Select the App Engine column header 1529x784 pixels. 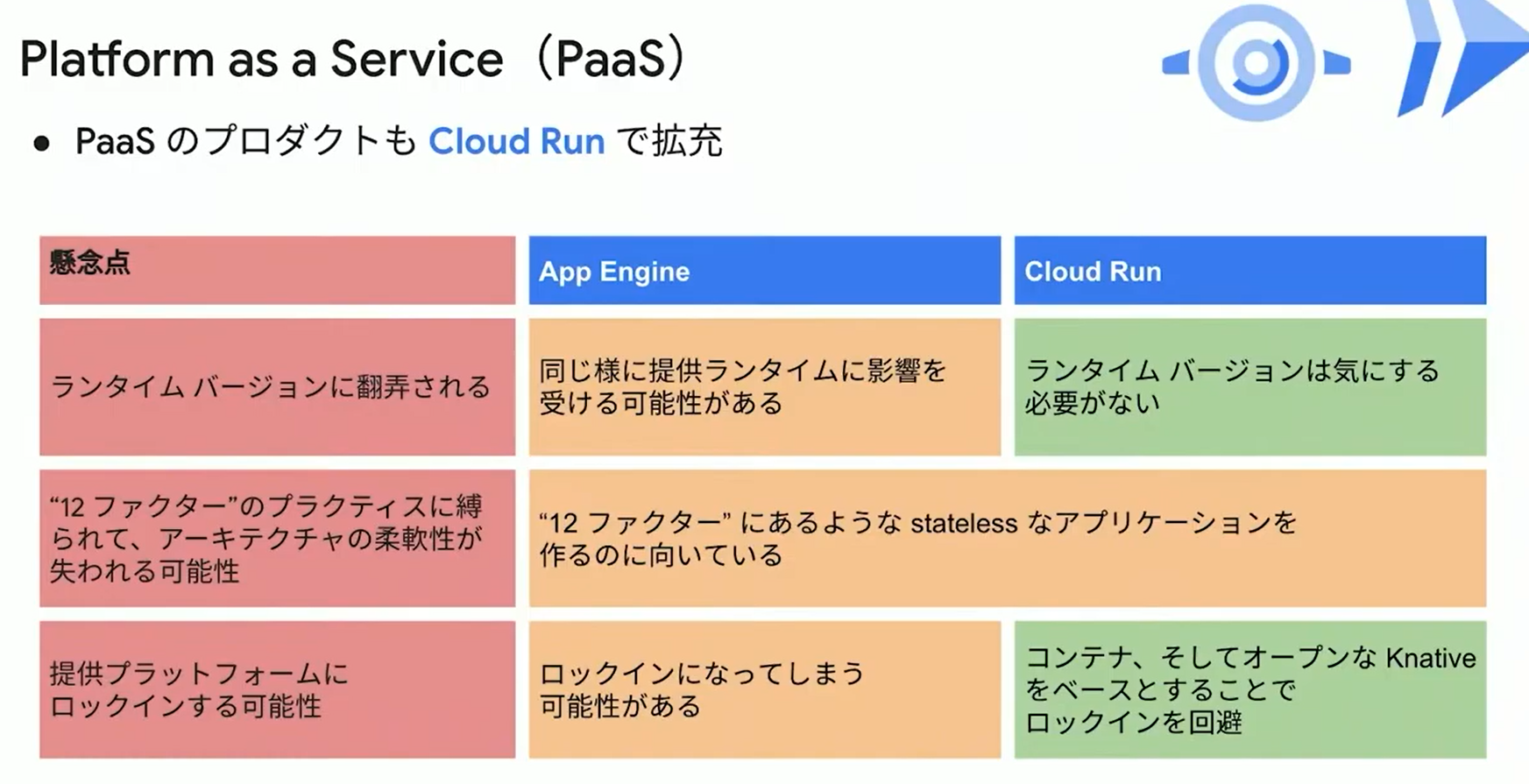pyautogui.click(x=764, y=270)
